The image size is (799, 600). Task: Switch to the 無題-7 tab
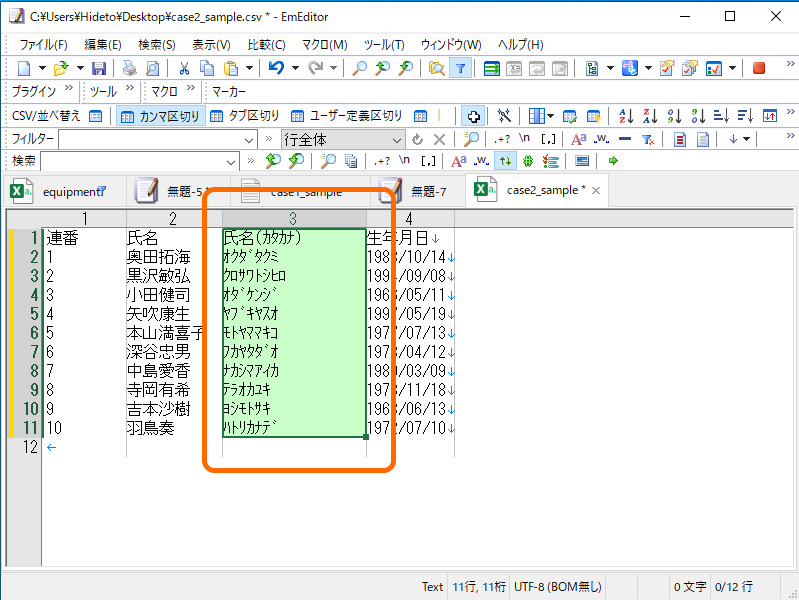(x=418, y=192)
